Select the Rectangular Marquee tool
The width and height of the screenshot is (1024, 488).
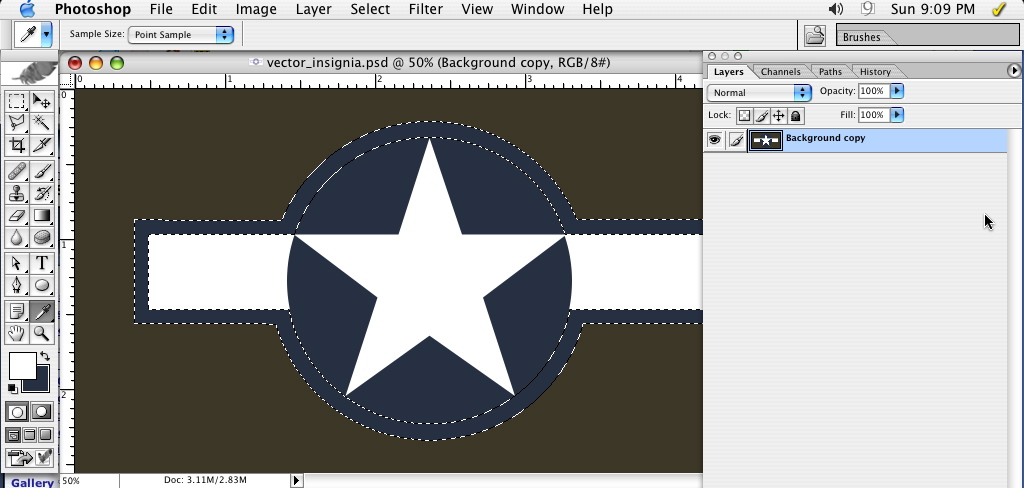[16, 101]
